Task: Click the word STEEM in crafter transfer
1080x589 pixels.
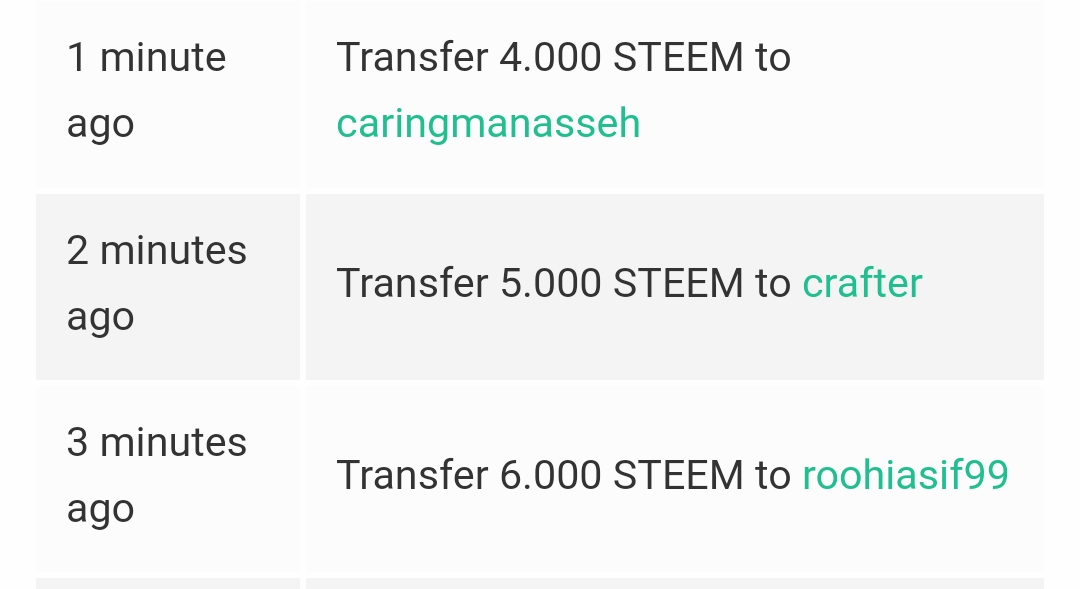Action: coord(678,283)
